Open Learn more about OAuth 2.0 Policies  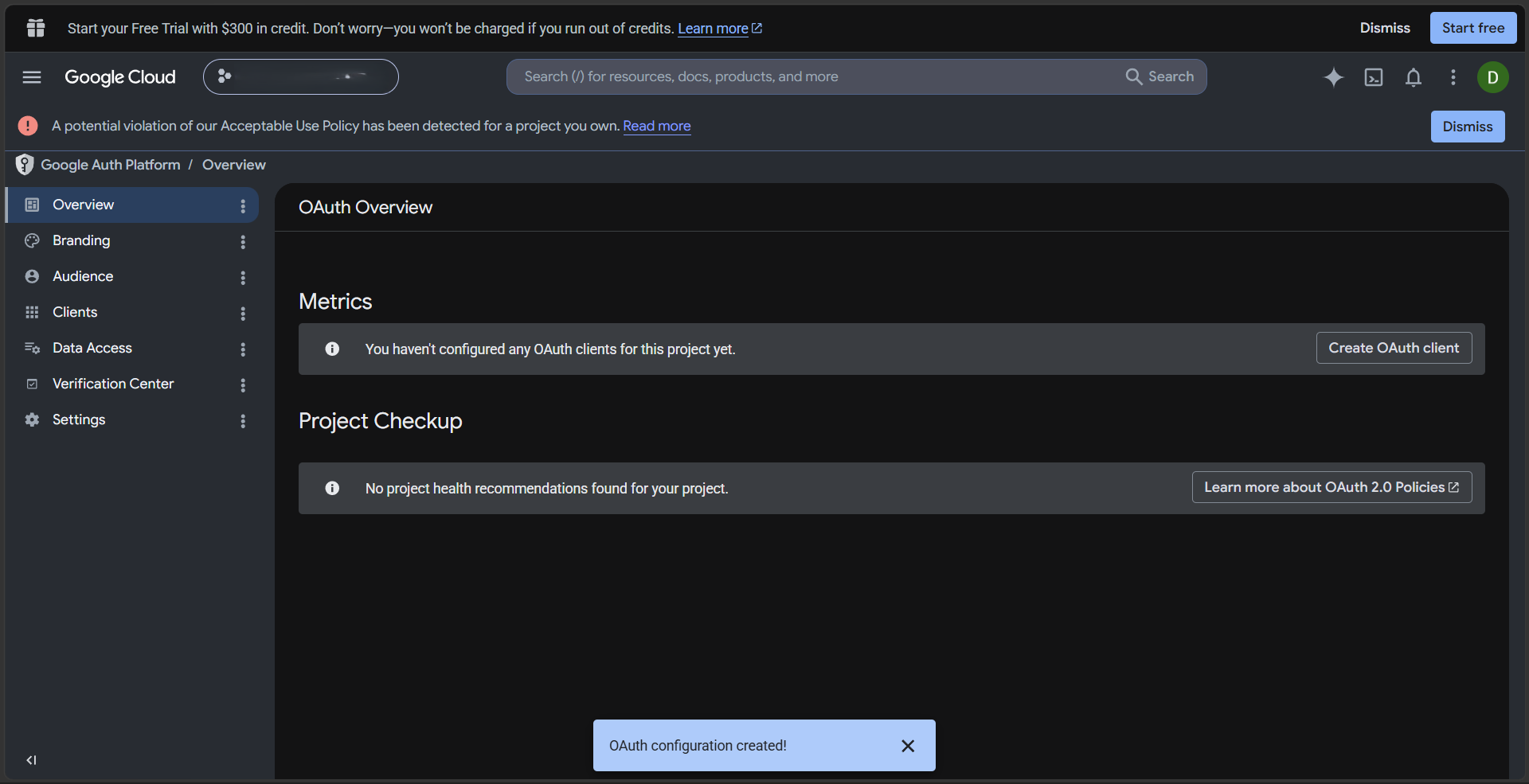point(1332,487)
